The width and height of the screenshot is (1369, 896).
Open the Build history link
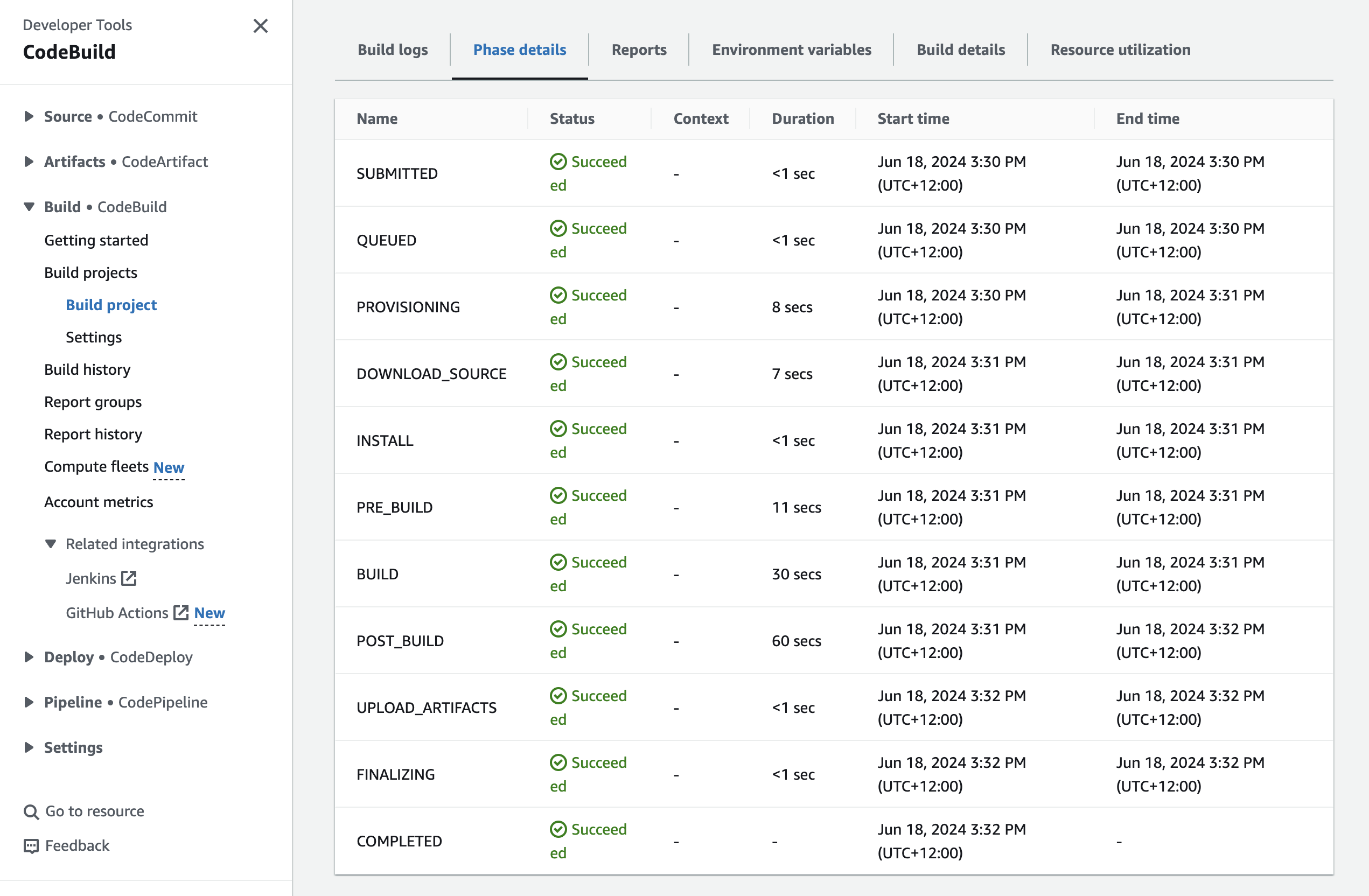[87, 369]
